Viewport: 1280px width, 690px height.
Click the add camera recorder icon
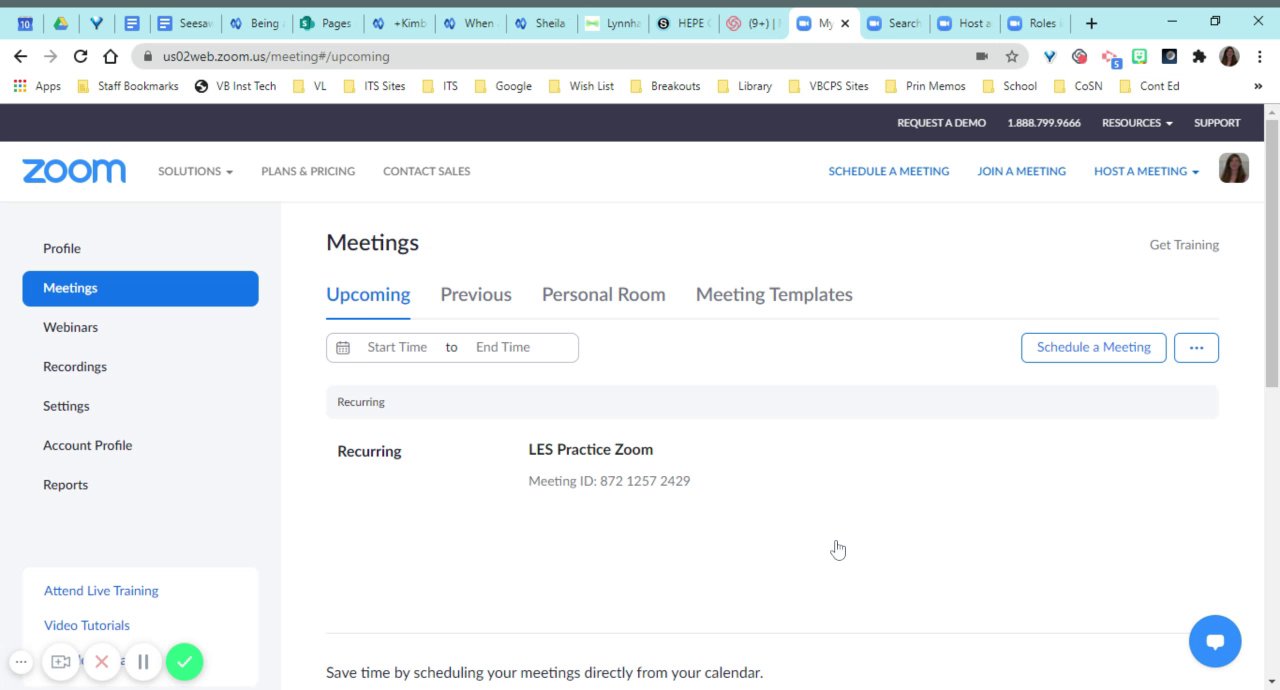[x=61, y=661]
